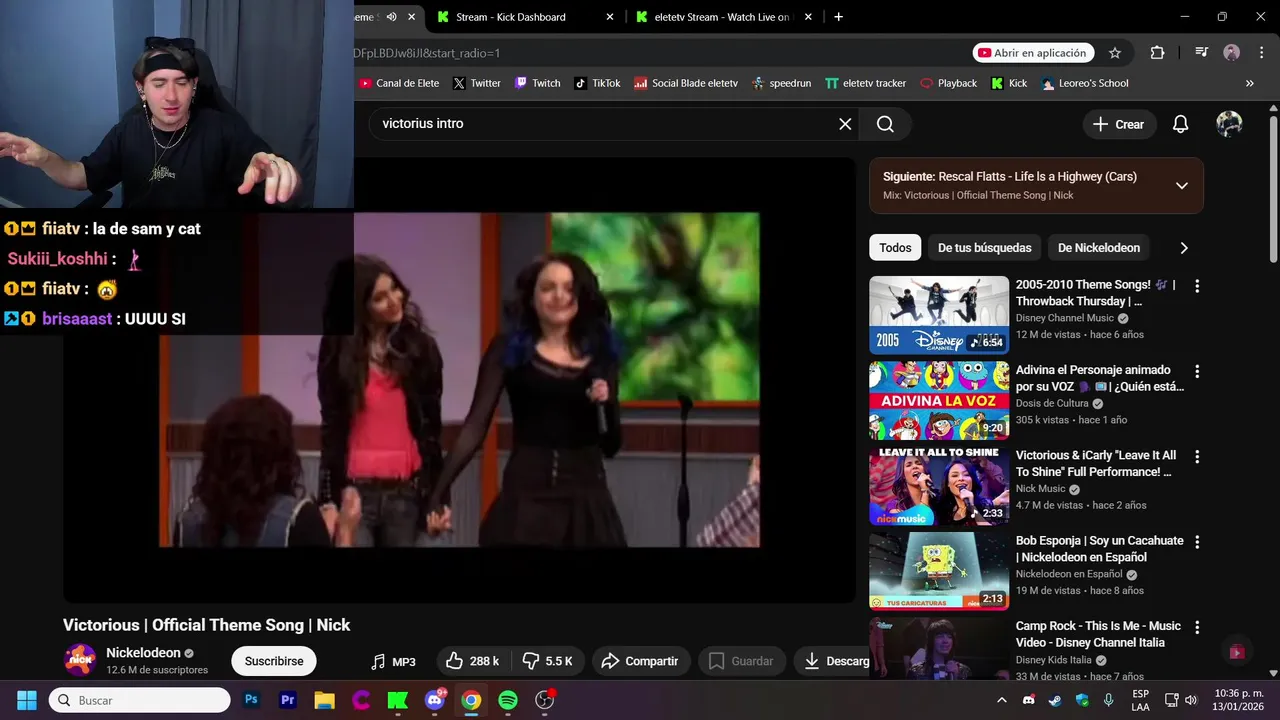Screen dimensions: 1280x720
Task: Open options for Camp Rock video
Action: (1197, 627)
